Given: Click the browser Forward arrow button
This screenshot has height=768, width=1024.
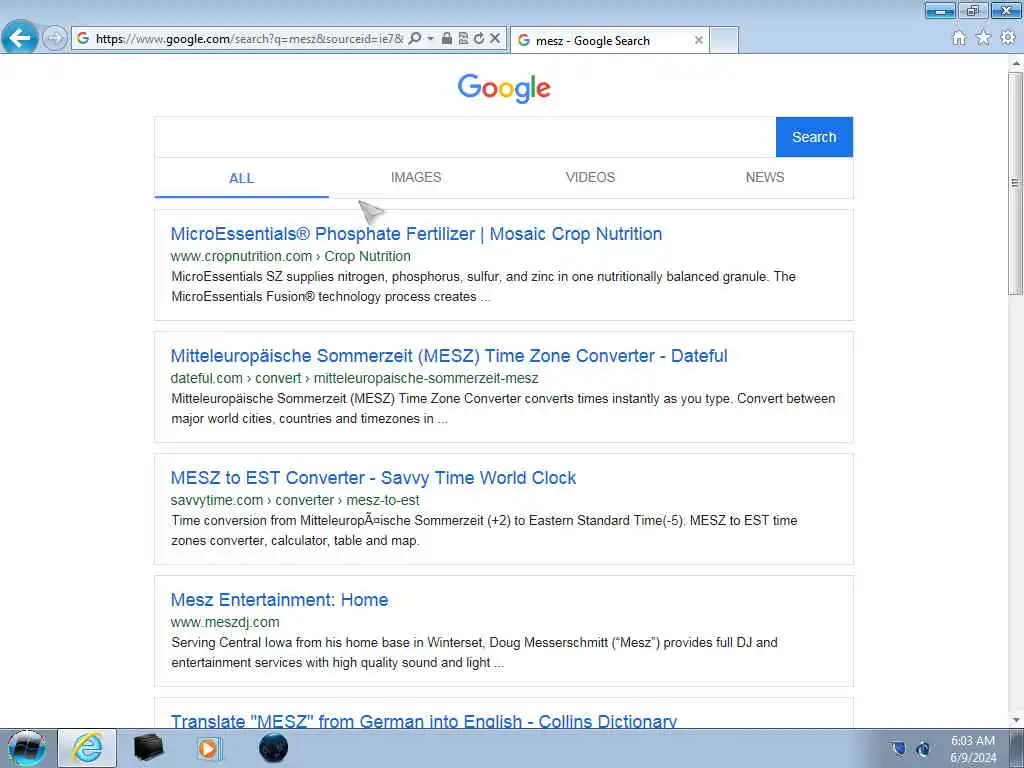Looking at the screenshot, I should tap(55, 38).
